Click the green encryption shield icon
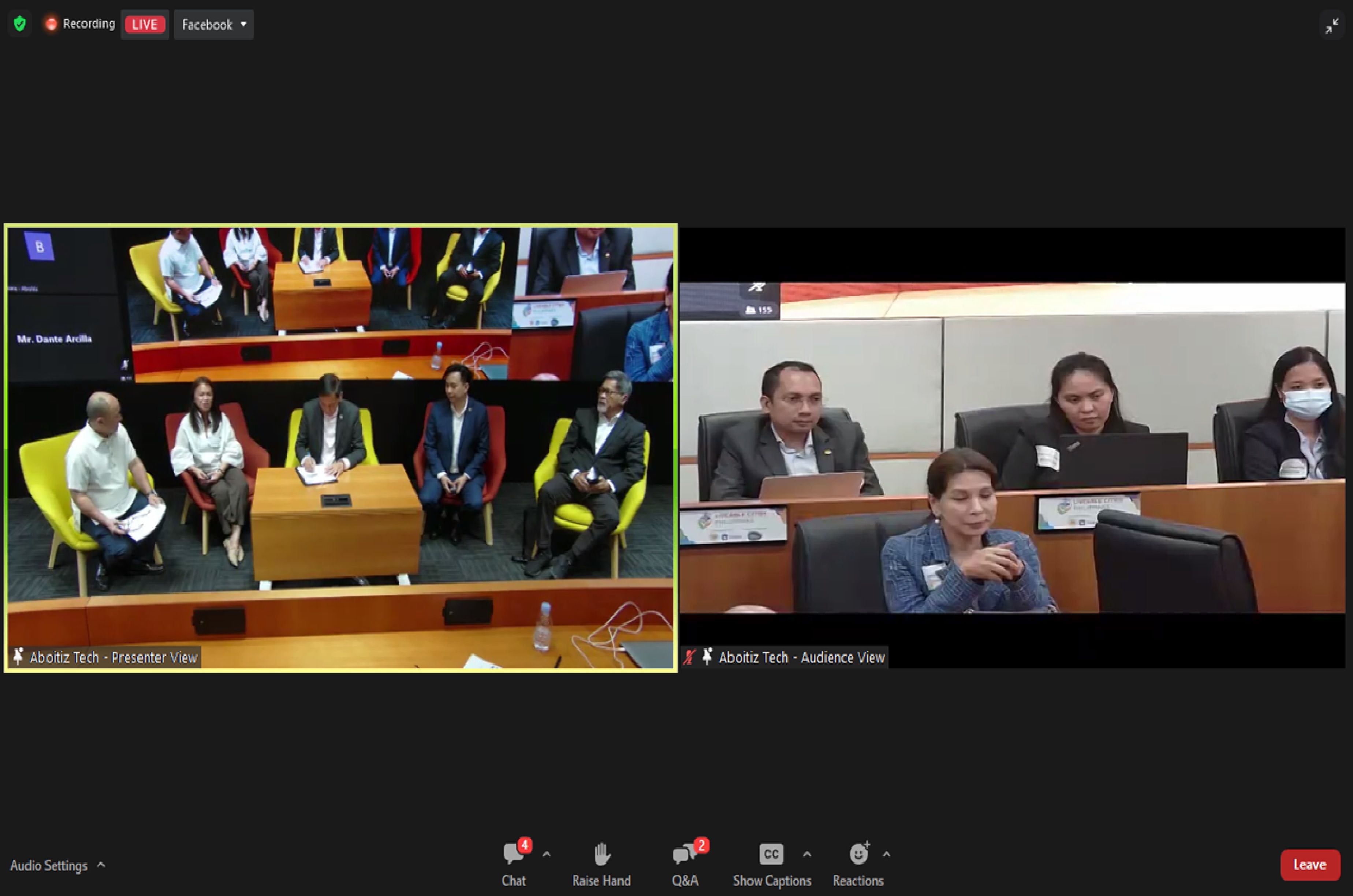 [20, 24]
